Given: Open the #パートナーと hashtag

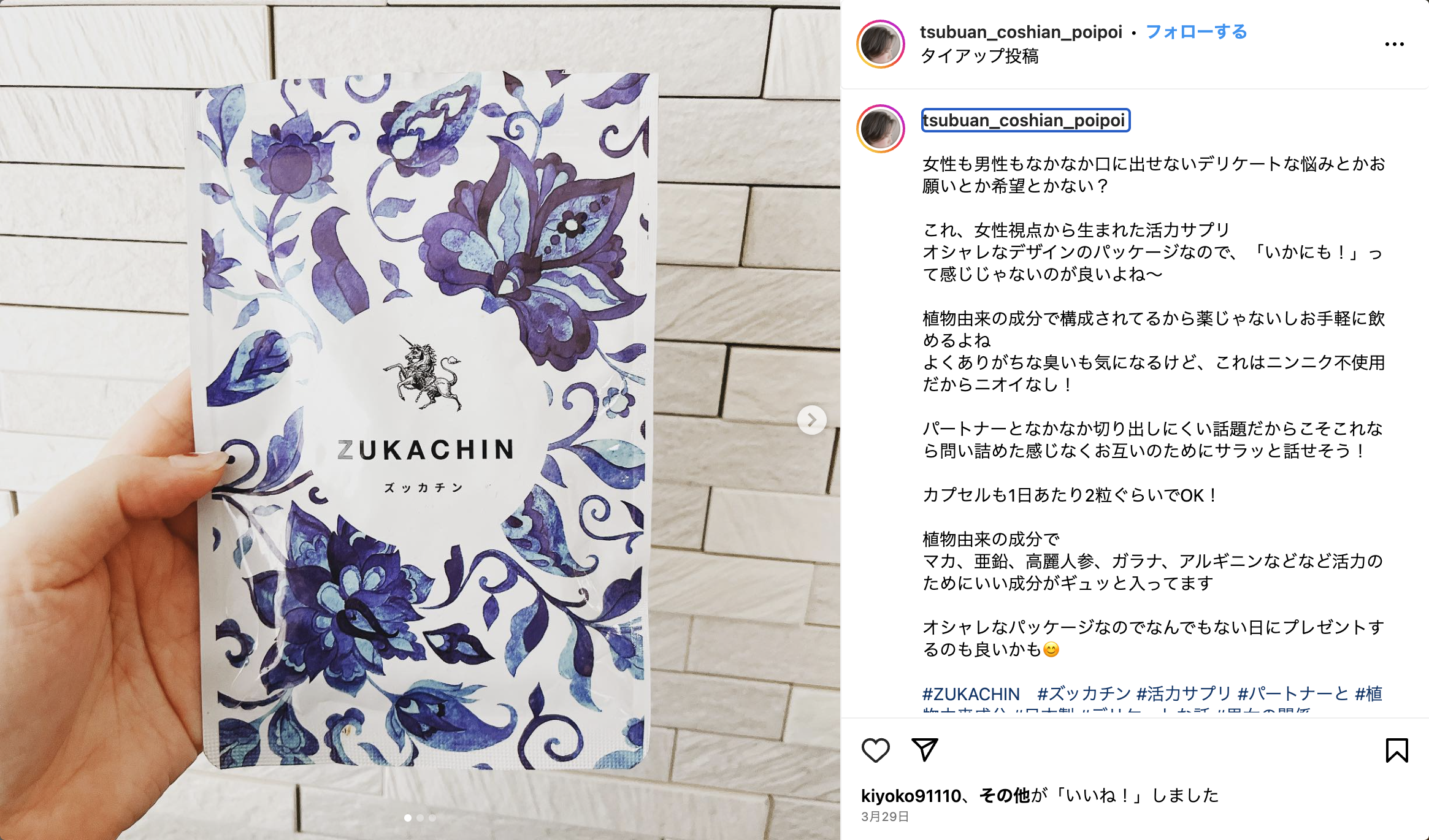Looking at the screenshot, I should coord(1293,694).
